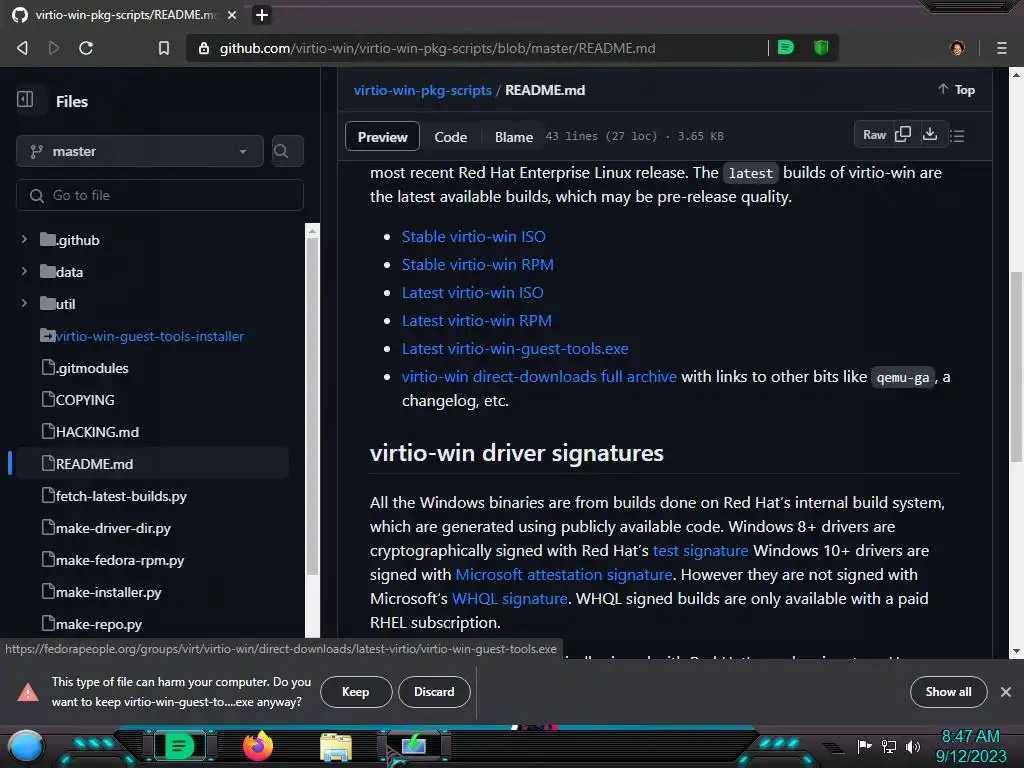This screenshot has width=1024, height=768.
Task: Open the Start orb on the taskbar
Action: point(26,746)
